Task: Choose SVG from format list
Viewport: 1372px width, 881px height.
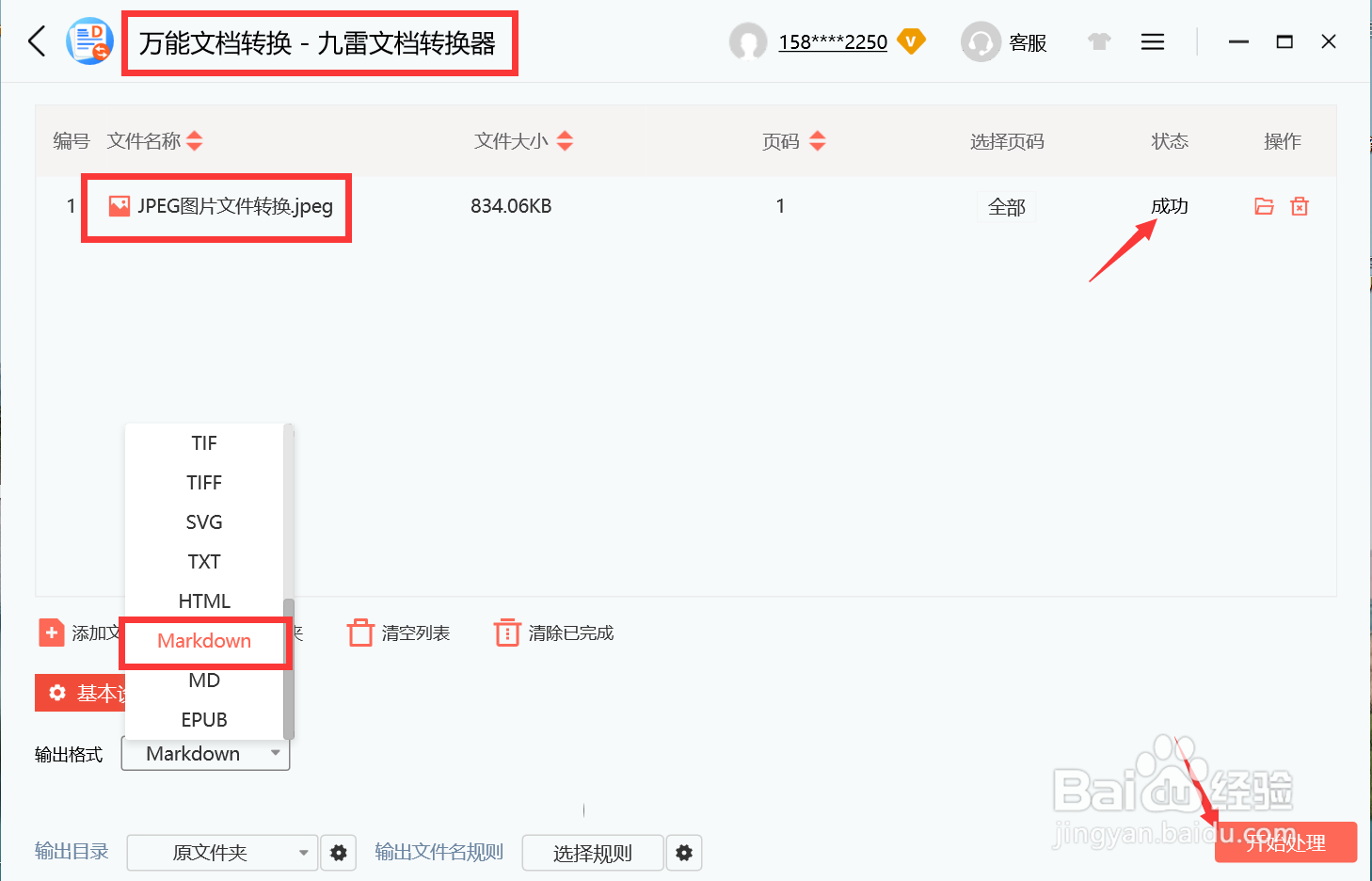Action: (204, 522)
